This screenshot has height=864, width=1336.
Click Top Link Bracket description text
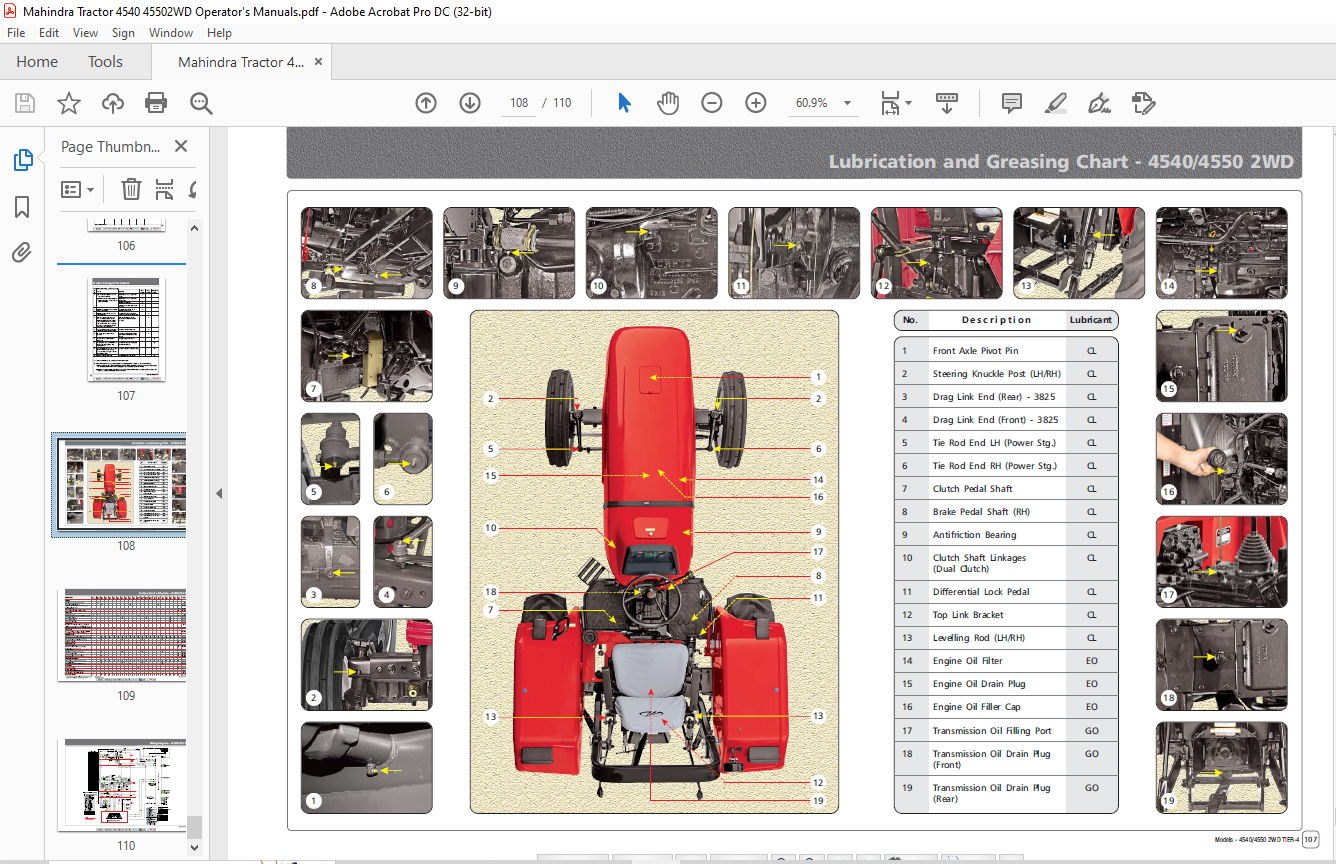pyautogui.click(x=968, y=615)
